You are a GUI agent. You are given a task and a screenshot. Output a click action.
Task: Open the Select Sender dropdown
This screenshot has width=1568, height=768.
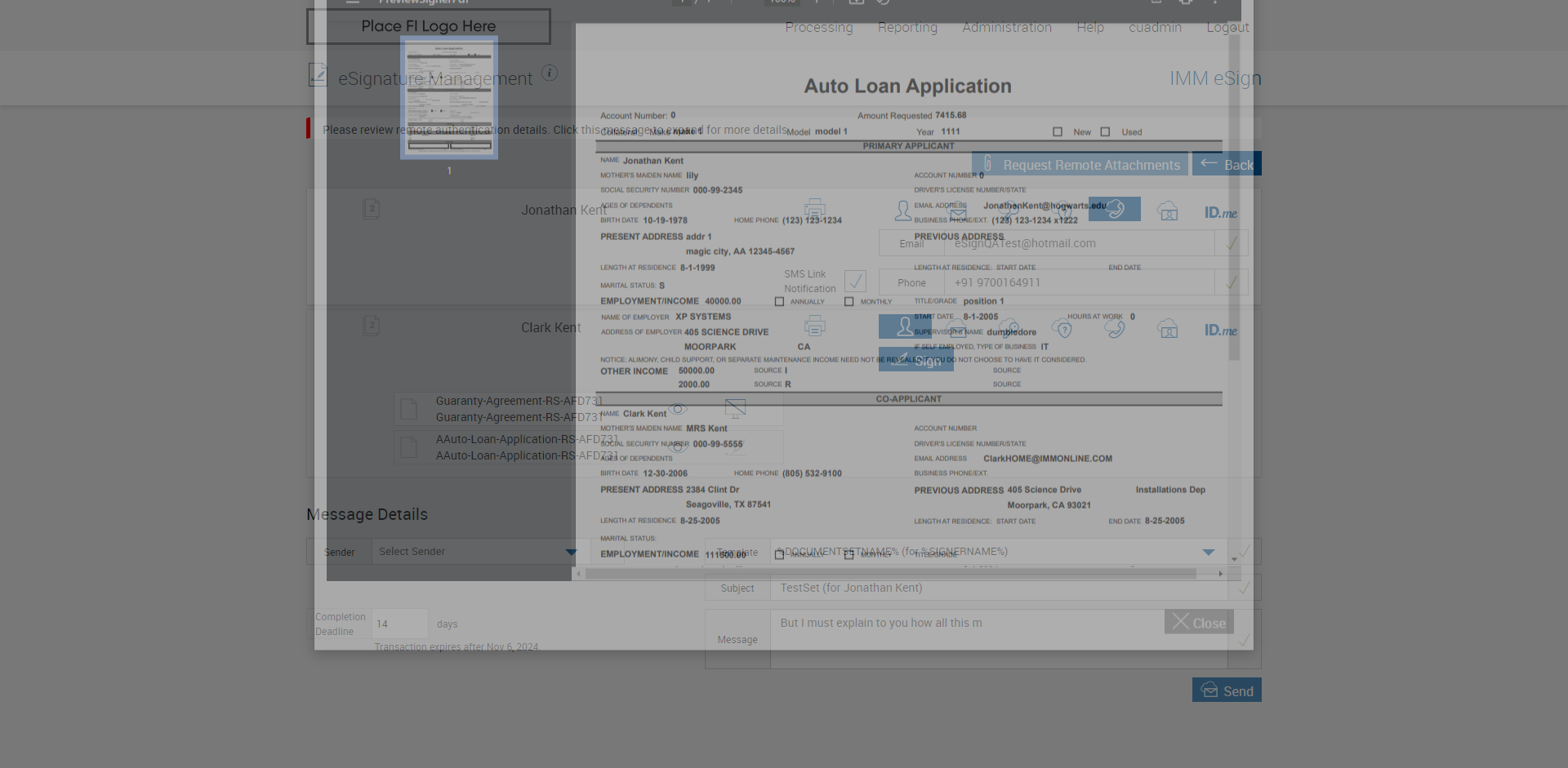tap(481, 552)
